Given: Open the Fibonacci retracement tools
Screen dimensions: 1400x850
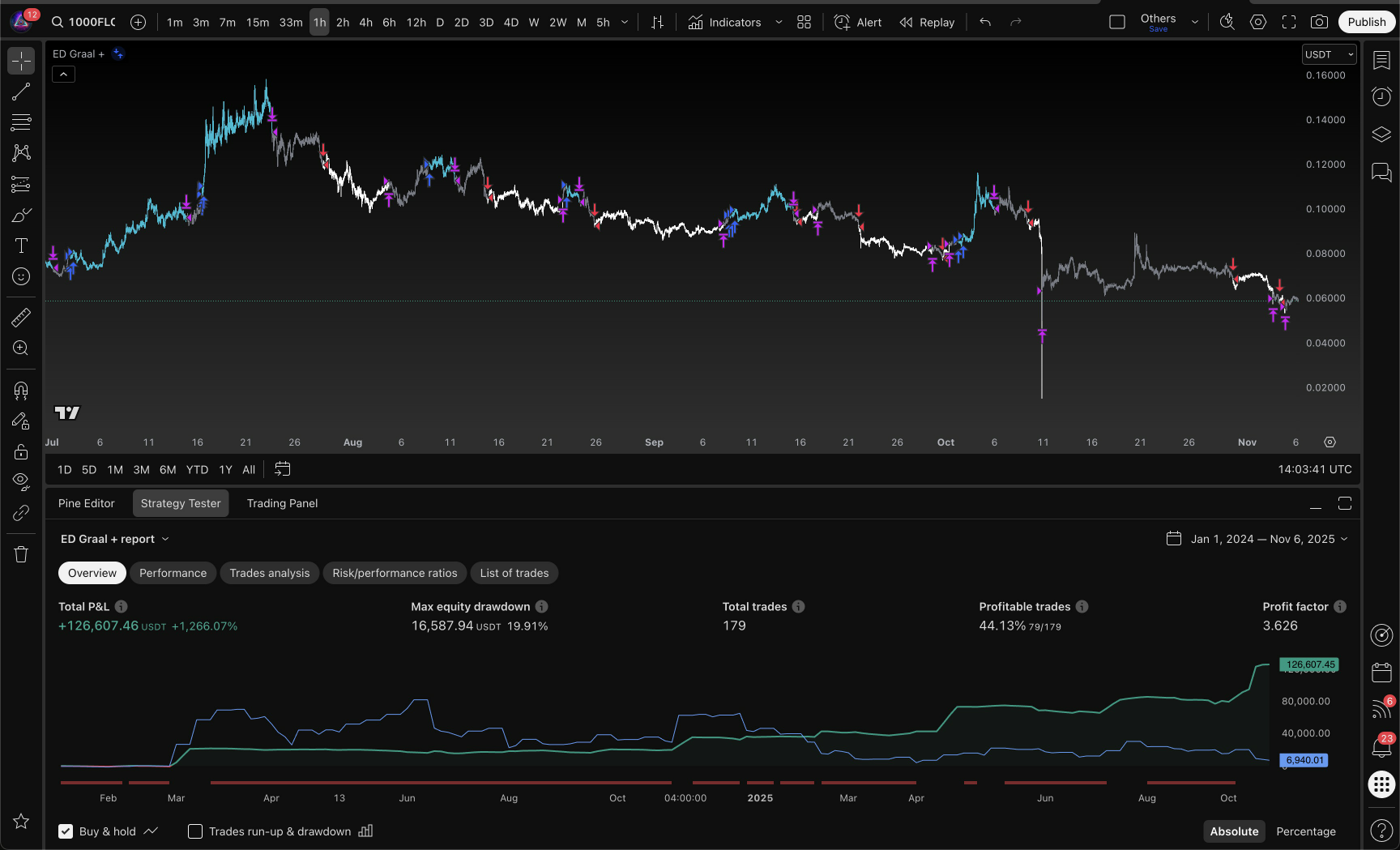Looking at the screenshot, I should pos(21,122).
